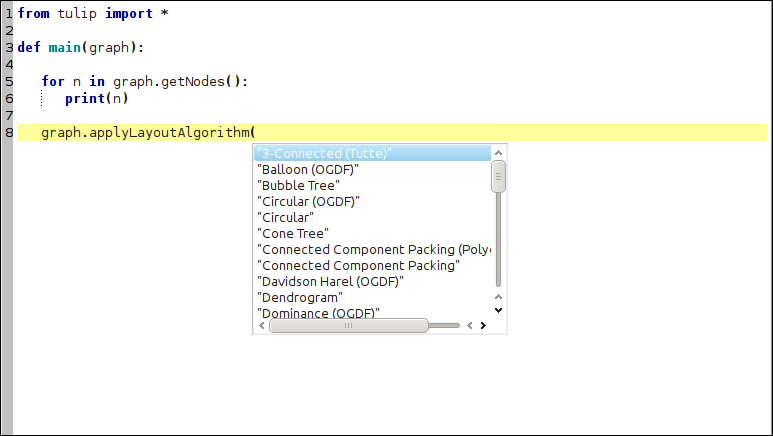Click up arrow at top of list scrollbar
Viewport: 773px width, 436px height.
499,153
